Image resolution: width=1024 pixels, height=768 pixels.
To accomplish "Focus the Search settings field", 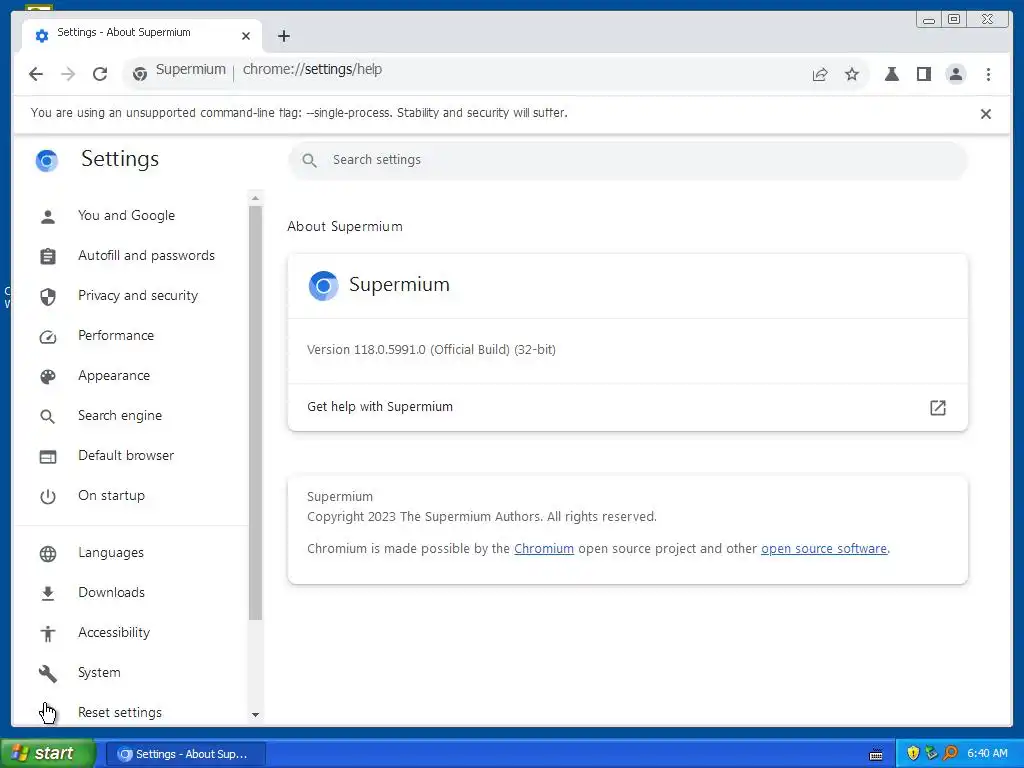I will pyautogui.click(x=628, y=160).
